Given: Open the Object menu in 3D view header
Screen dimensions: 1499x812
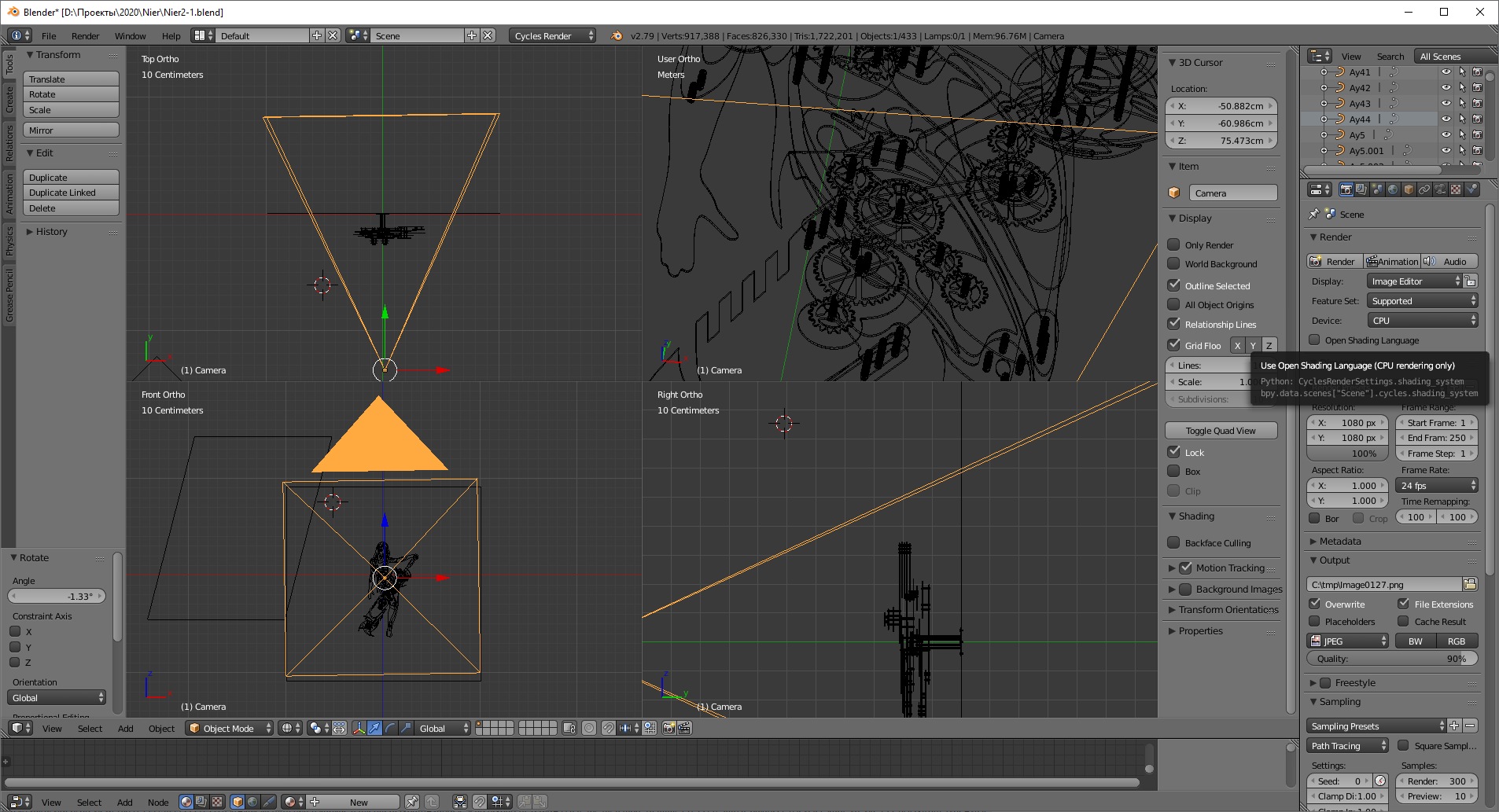Looking at the screenshot, I should [162, 729].
